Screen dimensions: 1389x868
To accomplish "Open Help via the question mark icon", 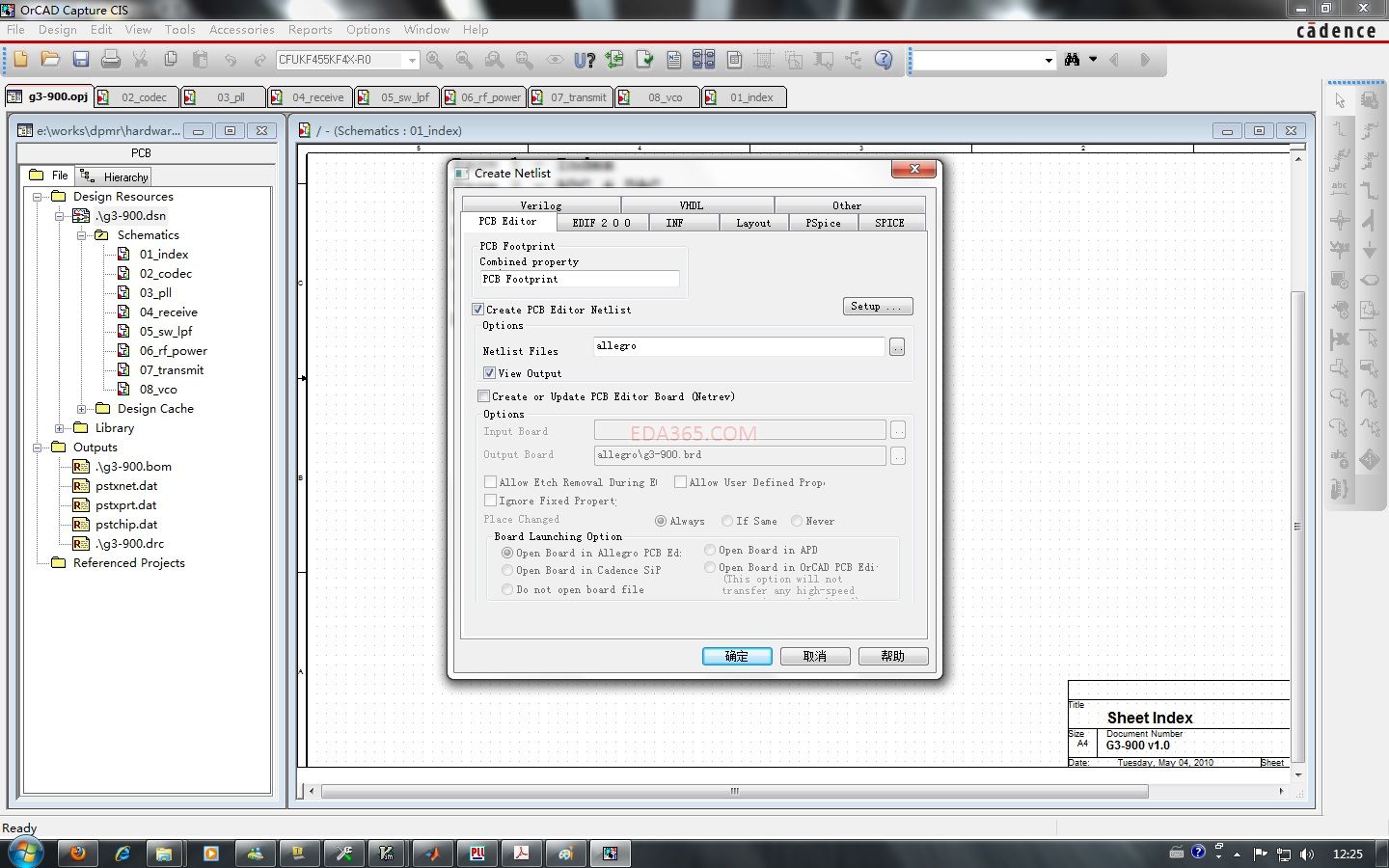I will pyautogui.click(x=884, y=60).
